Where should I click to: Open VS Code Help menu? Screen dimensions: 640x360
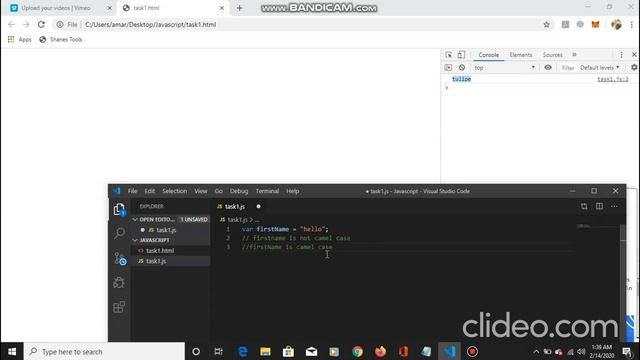[292, 191]
